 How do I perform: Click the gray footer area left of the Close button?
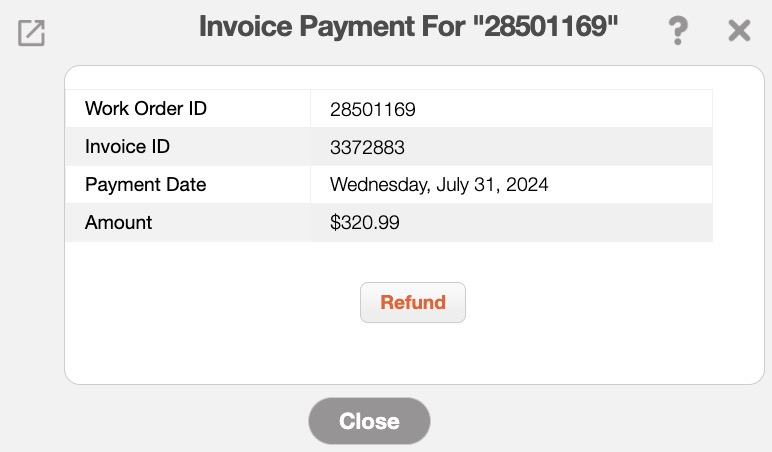pos(180,421)
